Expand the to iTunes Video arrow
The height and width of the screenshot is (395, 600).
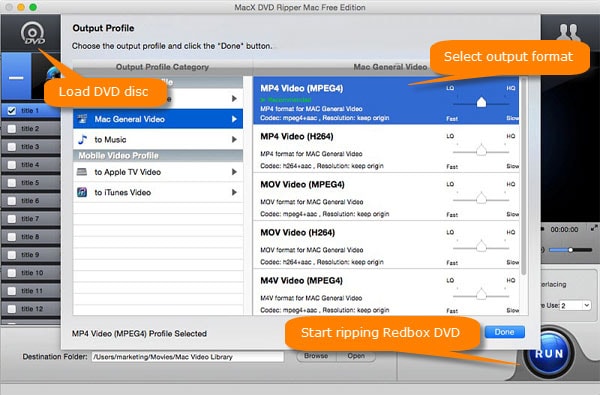coord(234,192)
